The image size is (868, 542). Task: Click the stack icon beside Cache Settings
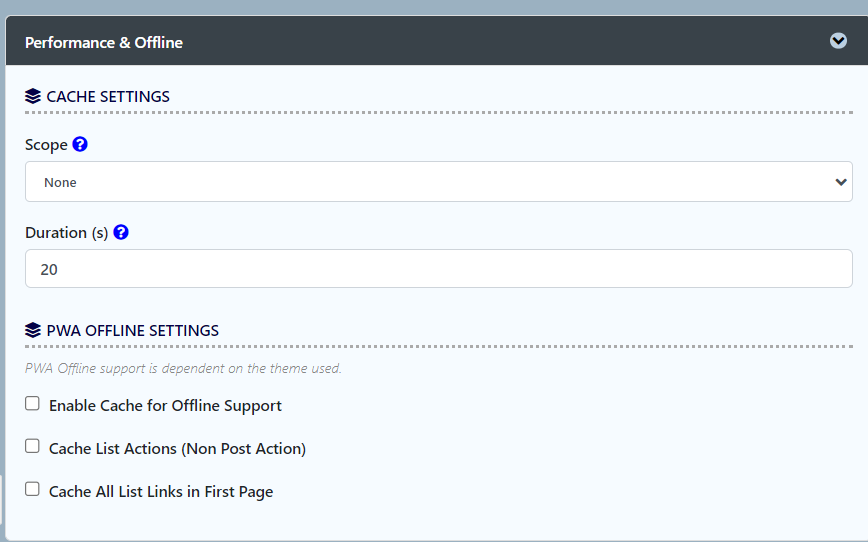[33, 96]
